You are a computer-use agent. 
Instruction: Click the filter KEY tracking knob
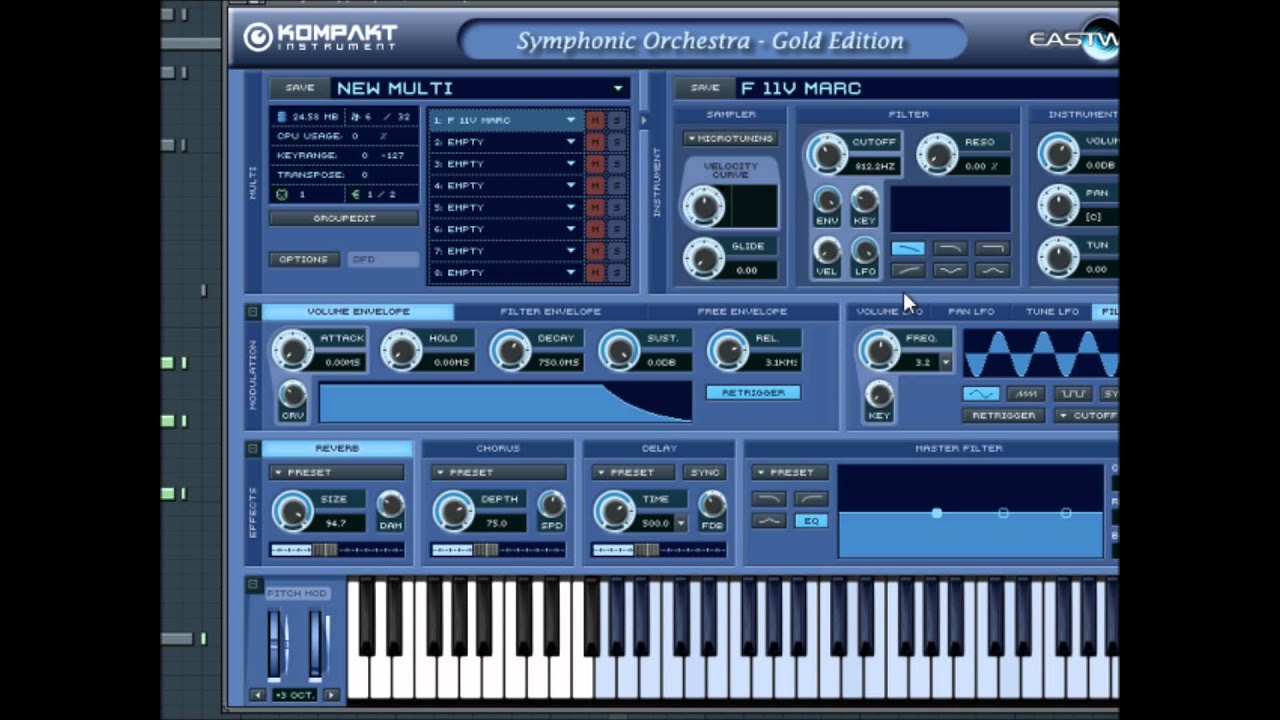click(x=865, y=200)
